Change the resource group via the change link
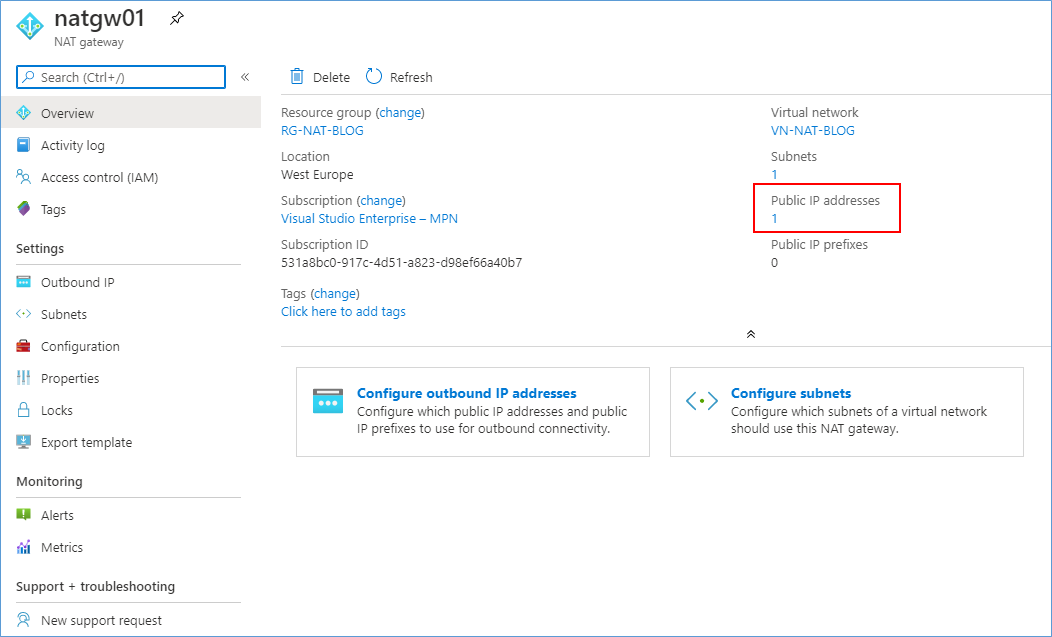The image size is (1052, 637). (401, 113)
